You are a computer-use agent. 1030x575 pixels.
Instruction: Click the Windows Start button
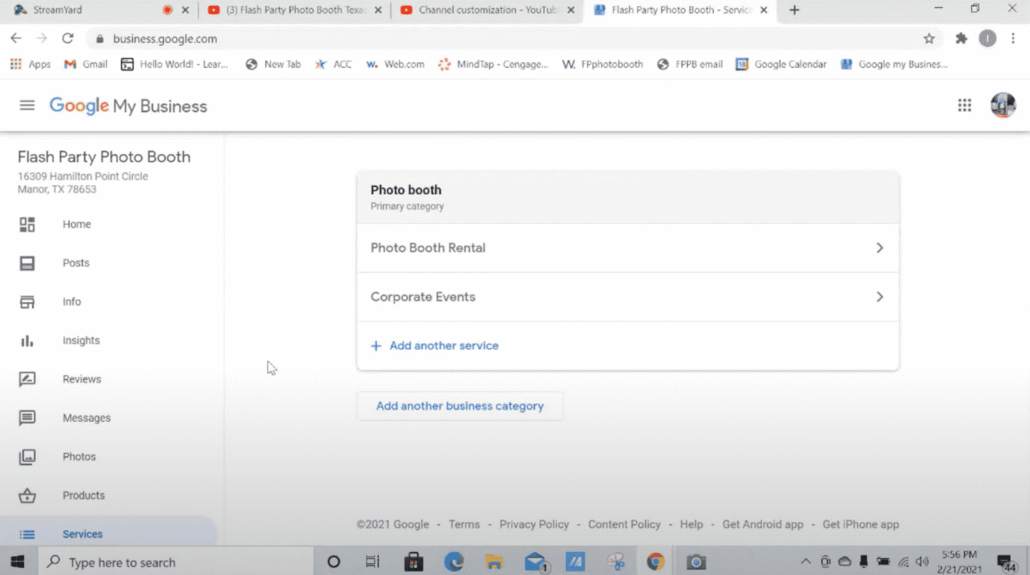tap(18, 562)
